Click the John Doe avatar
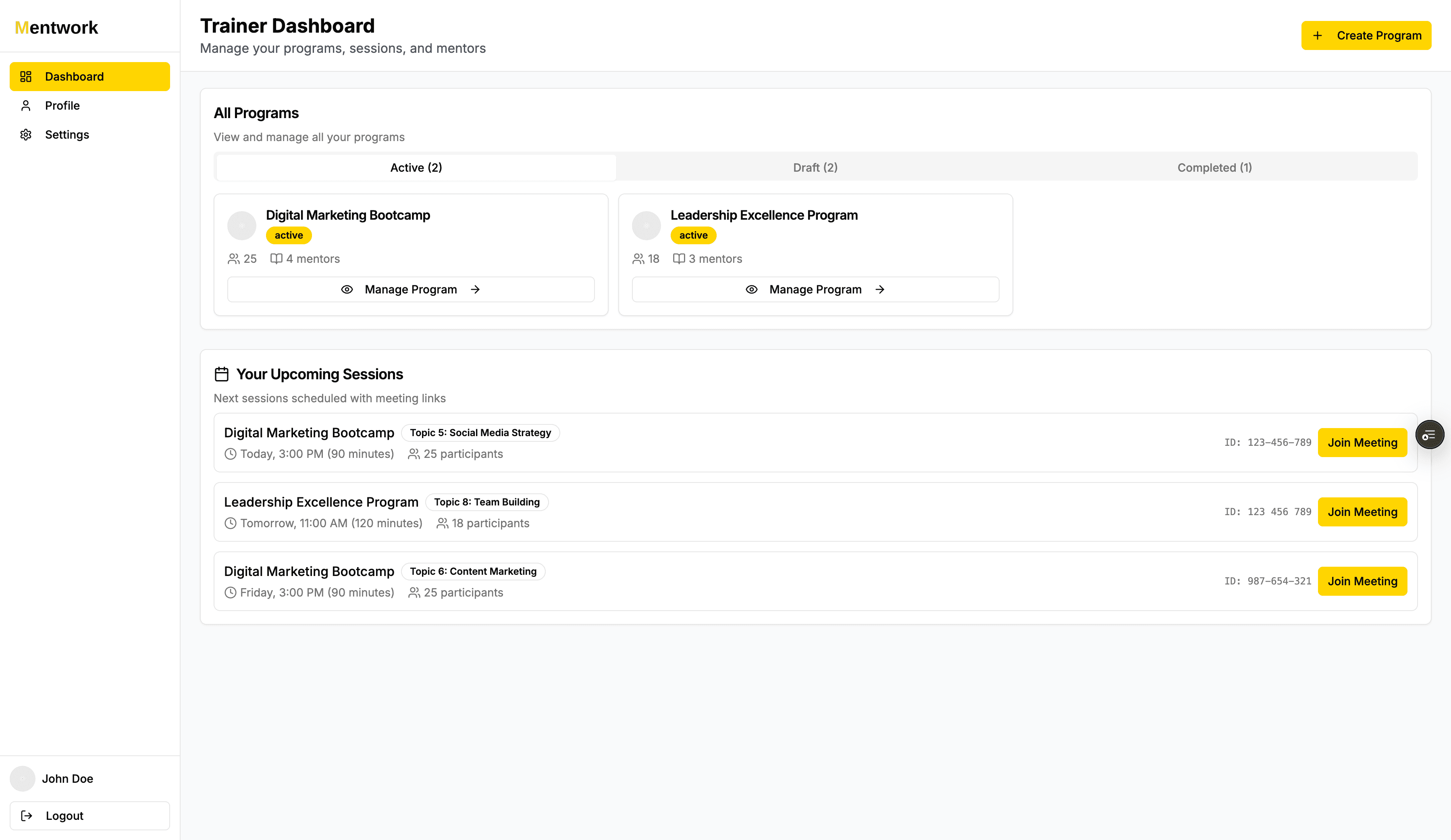The image size is (1451, 840). (x=22, y=778)
